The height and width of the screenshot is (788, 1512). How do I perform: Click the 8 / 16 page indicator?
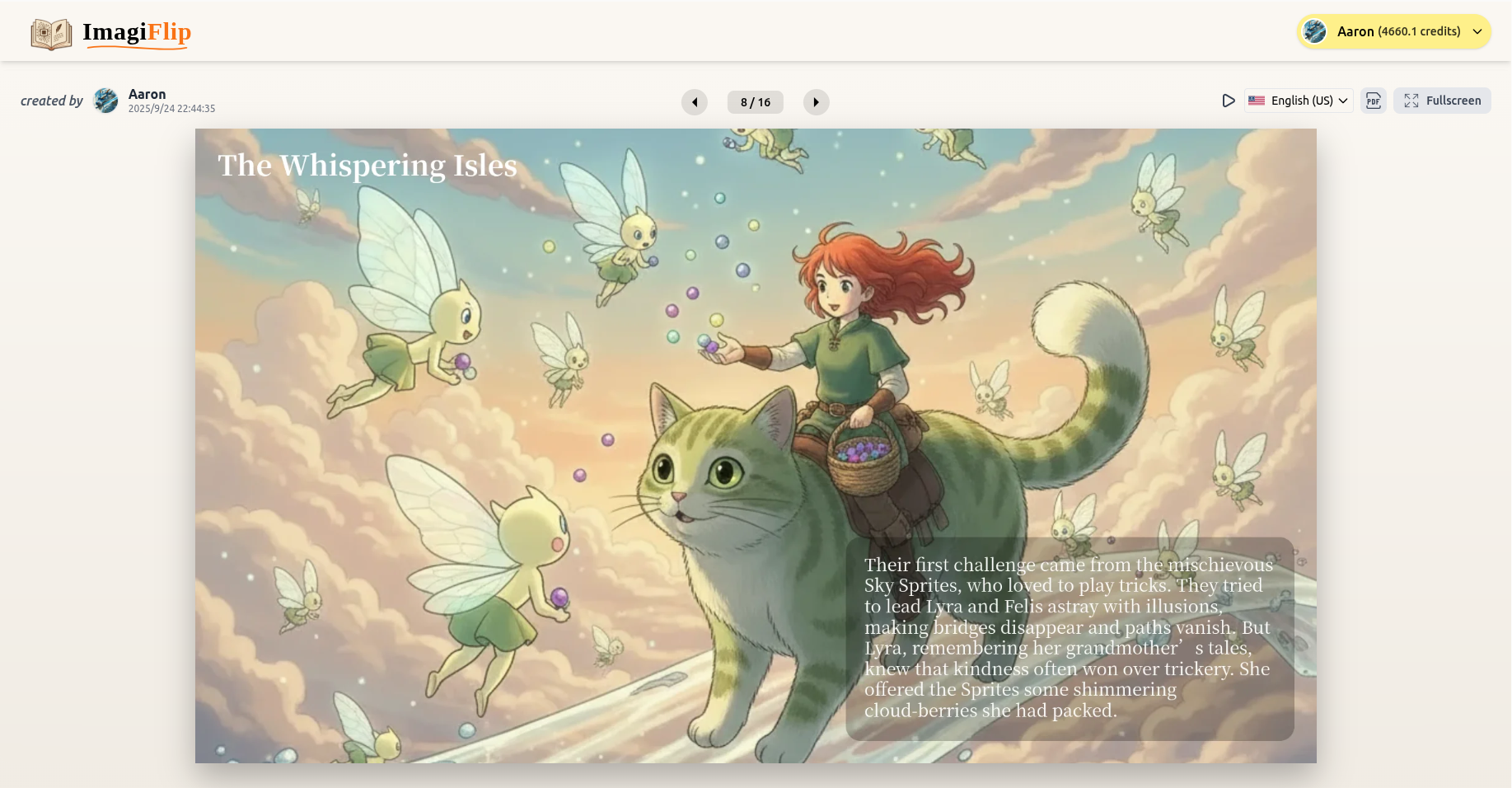(x=755, y=101)
